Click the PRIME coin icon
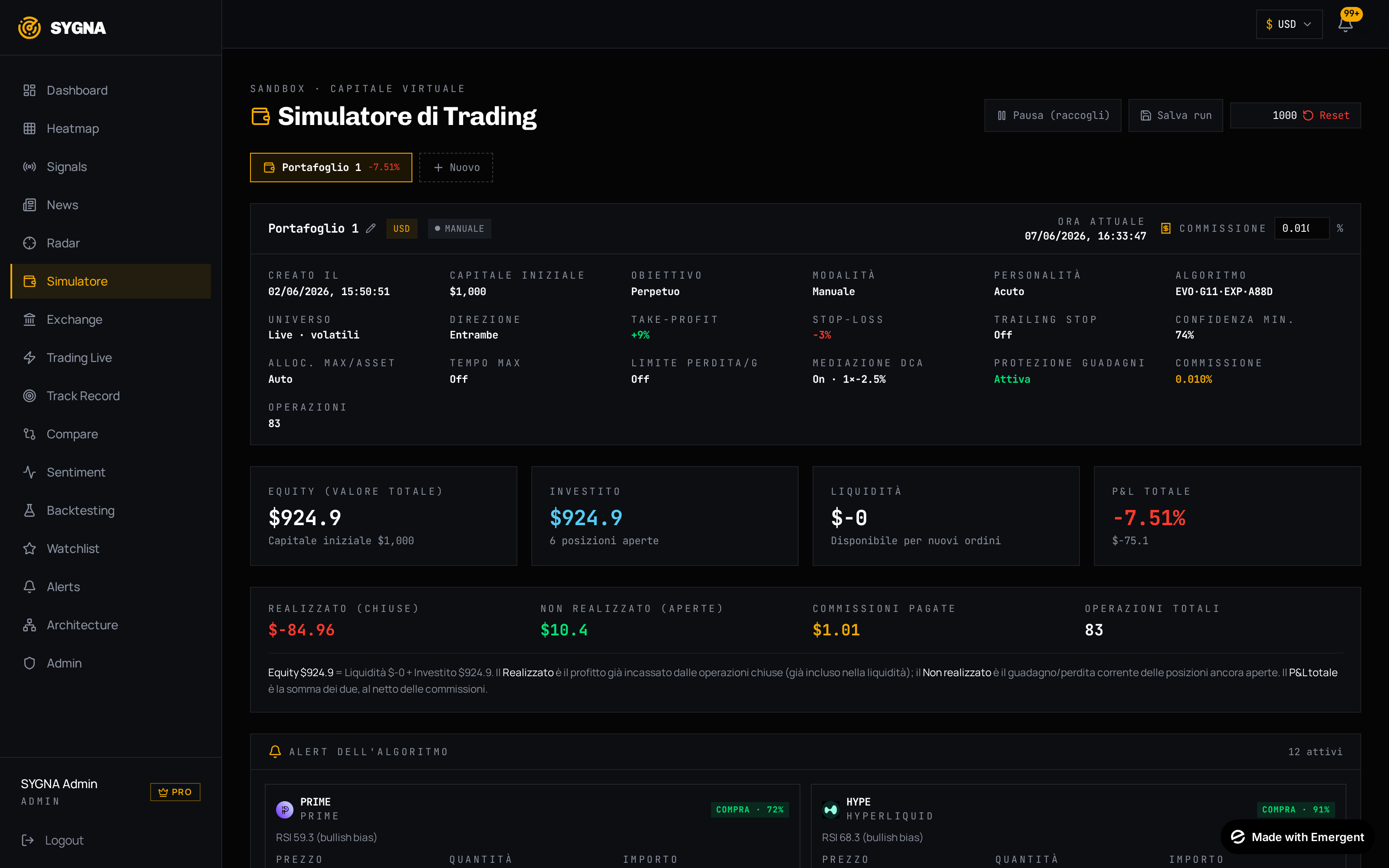1389x868 pixels. click(x=285, y=809)
